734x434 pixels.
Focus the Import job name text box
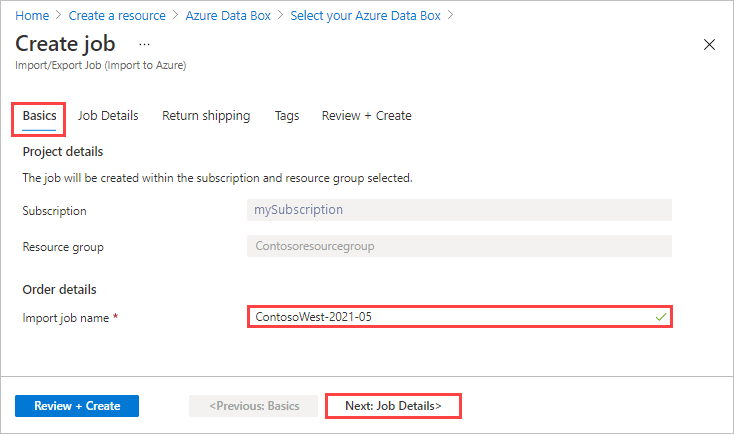point(450,317)
